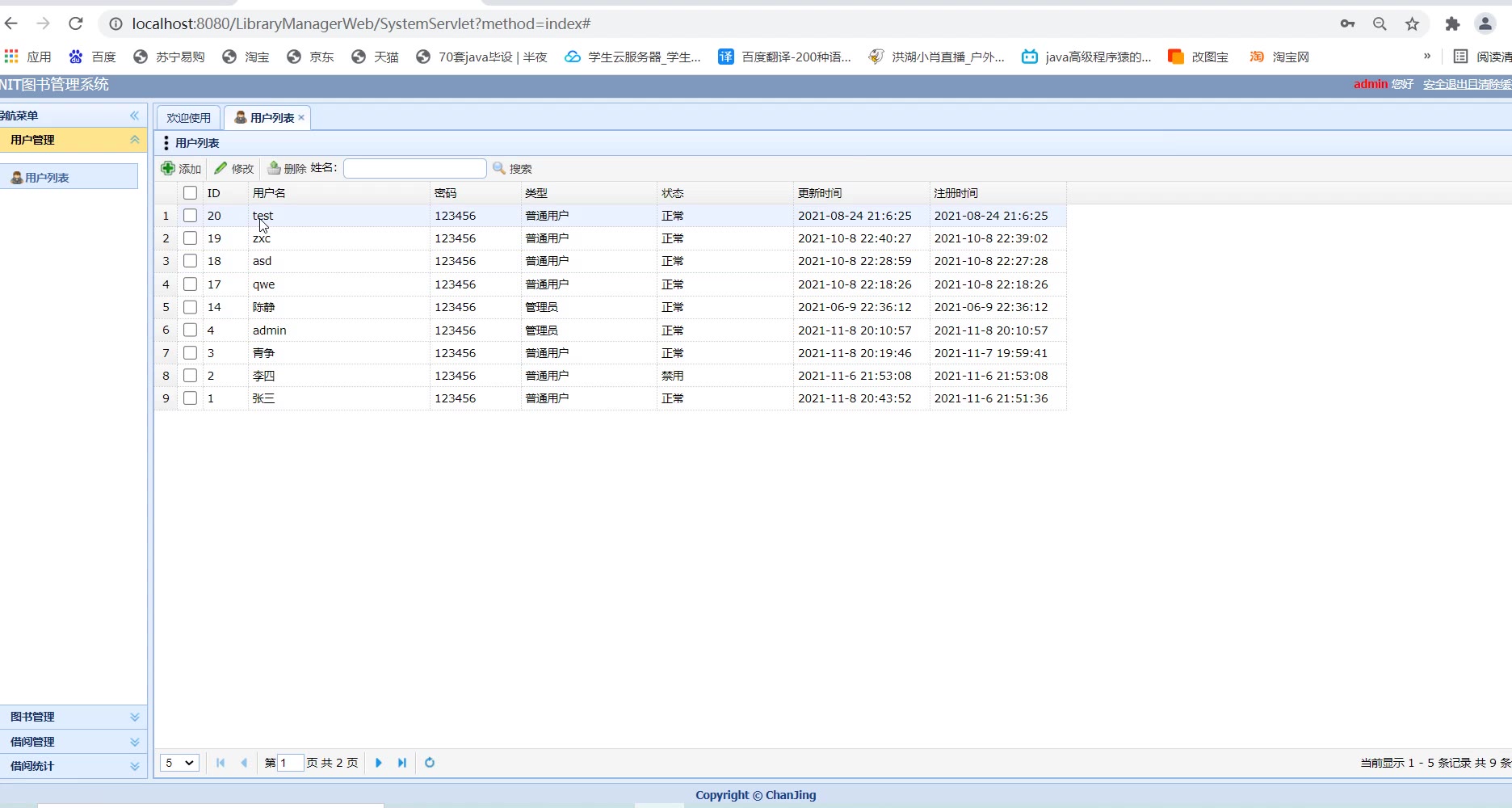
Task: Switch to the 欢迎使用 tab
Action: click(188, 118)
